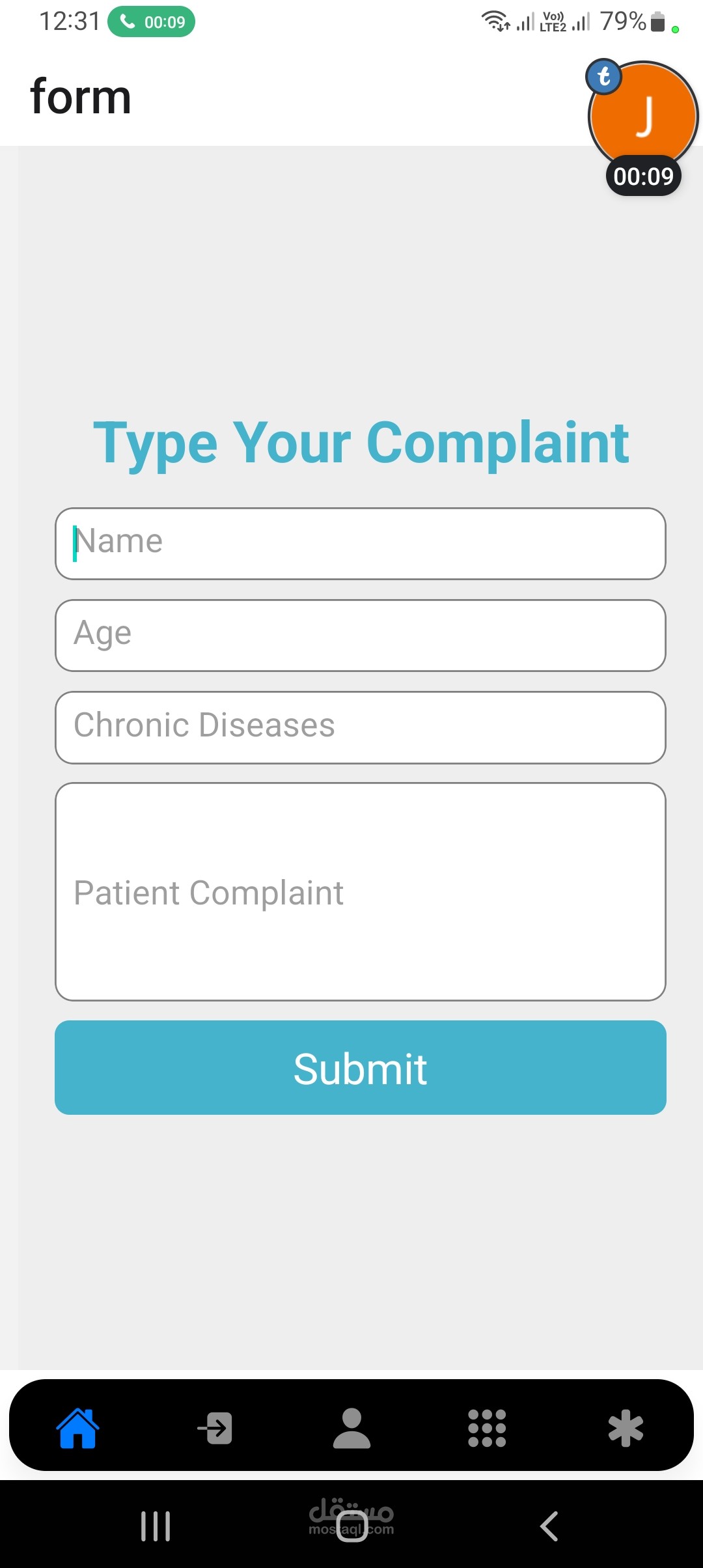This screenshot has height=1568, width=703.
Task: Tap the green ongoing call timer pill
Action: [x=152, y=22]
